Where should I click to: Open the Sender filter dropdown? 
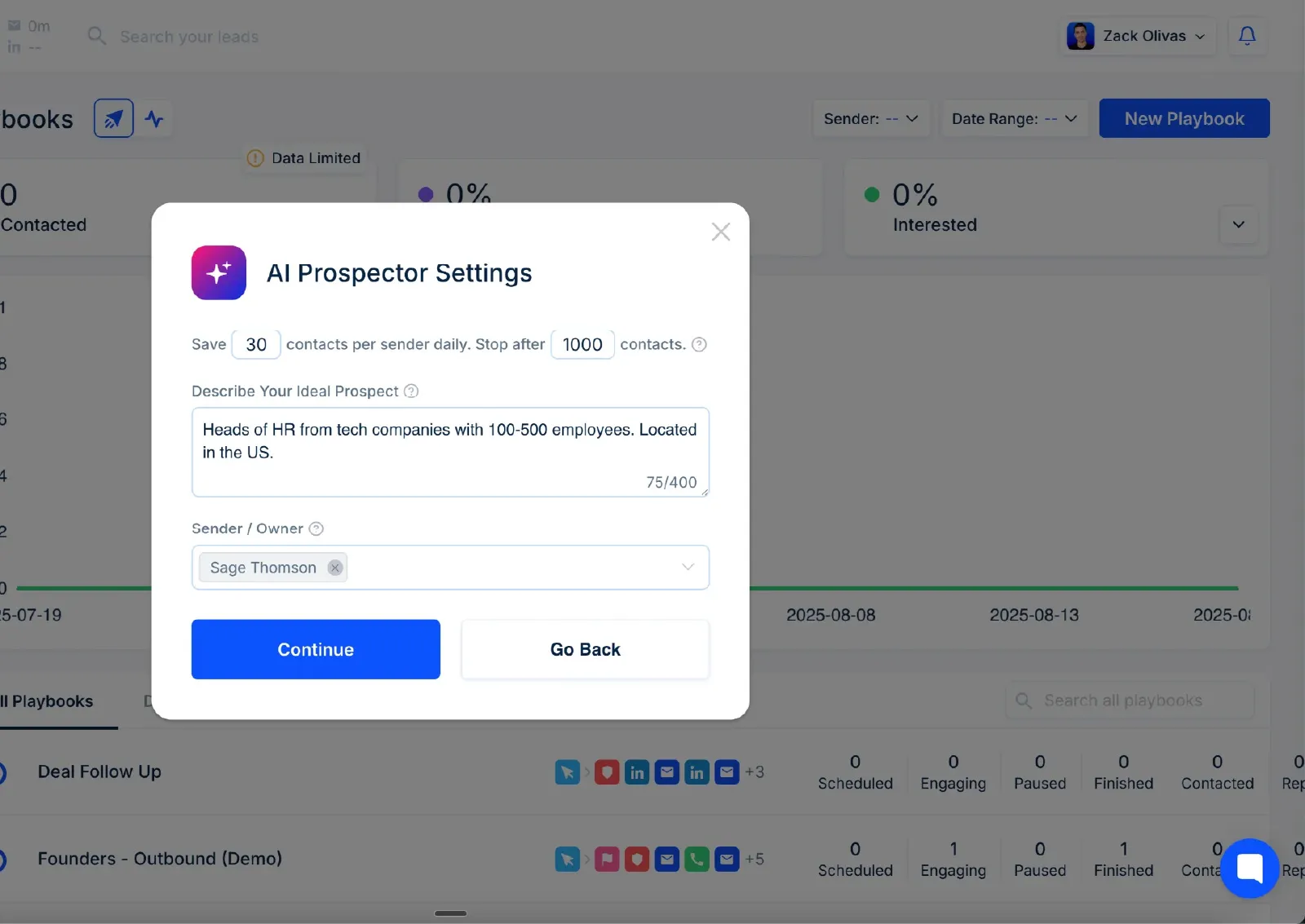click(x=871, y=119)
